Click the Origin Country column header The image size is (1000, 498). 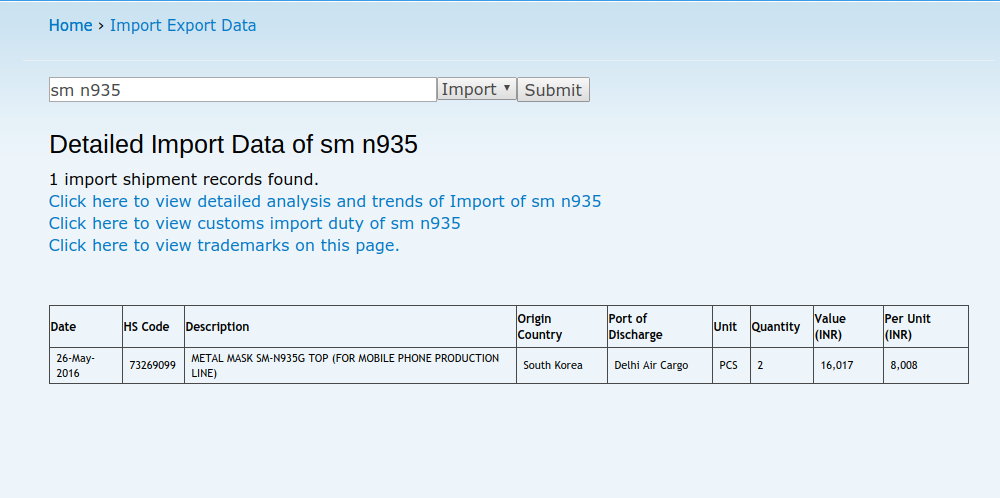540,327
